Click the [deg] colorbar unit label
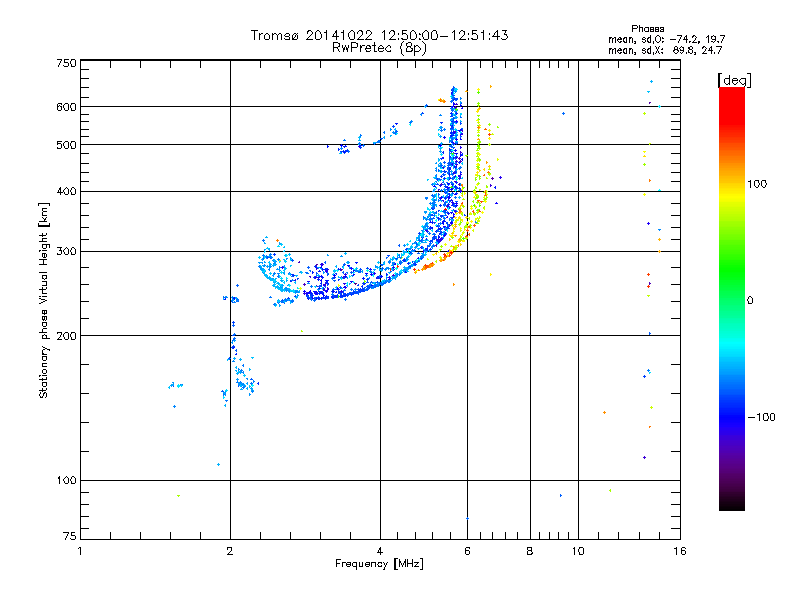Image resolution: width=800 pixels, height=600 pixels. pyautogui.click(x=733, y=79)
